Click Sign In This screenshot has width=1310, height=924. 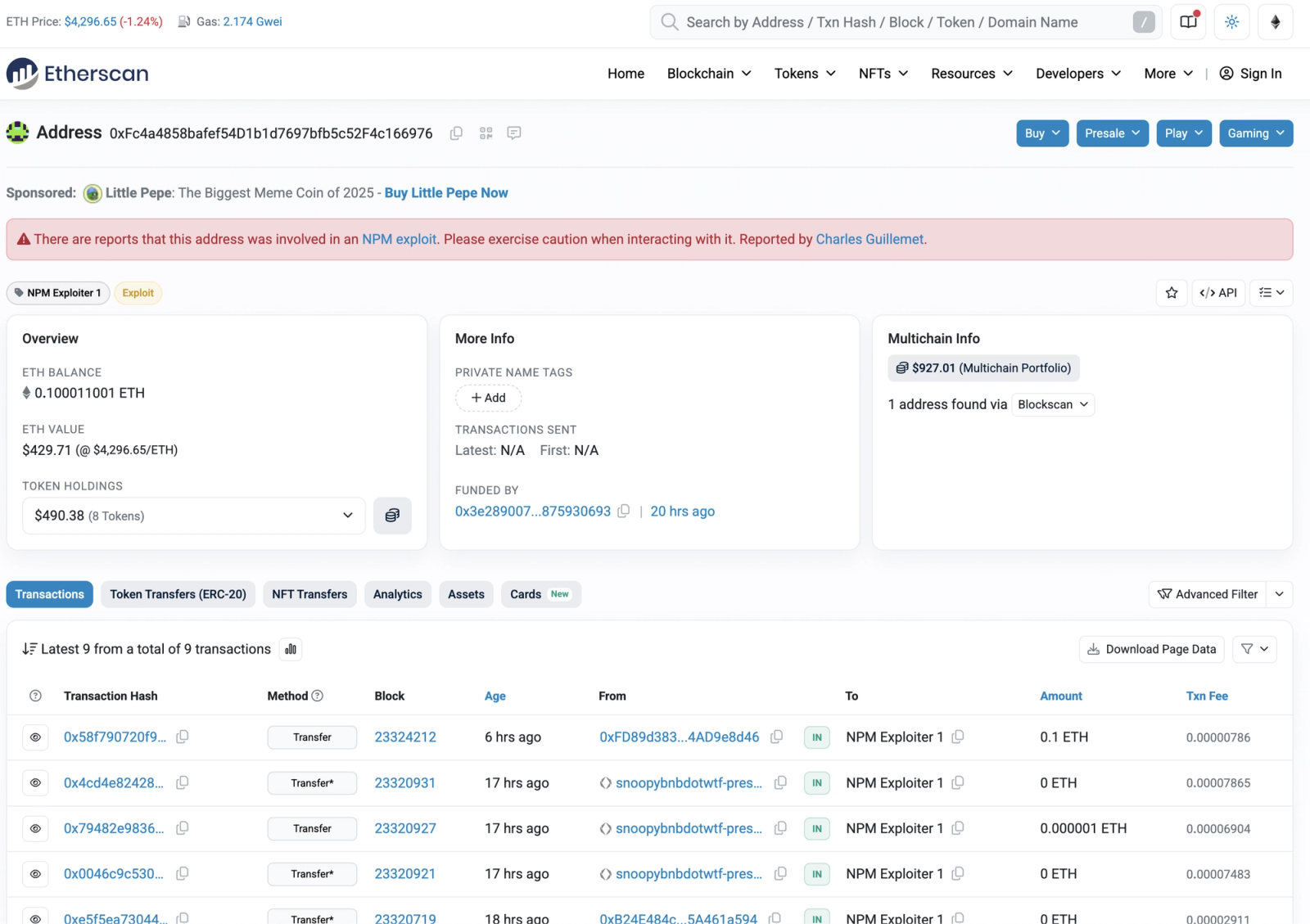(1250, 74)
